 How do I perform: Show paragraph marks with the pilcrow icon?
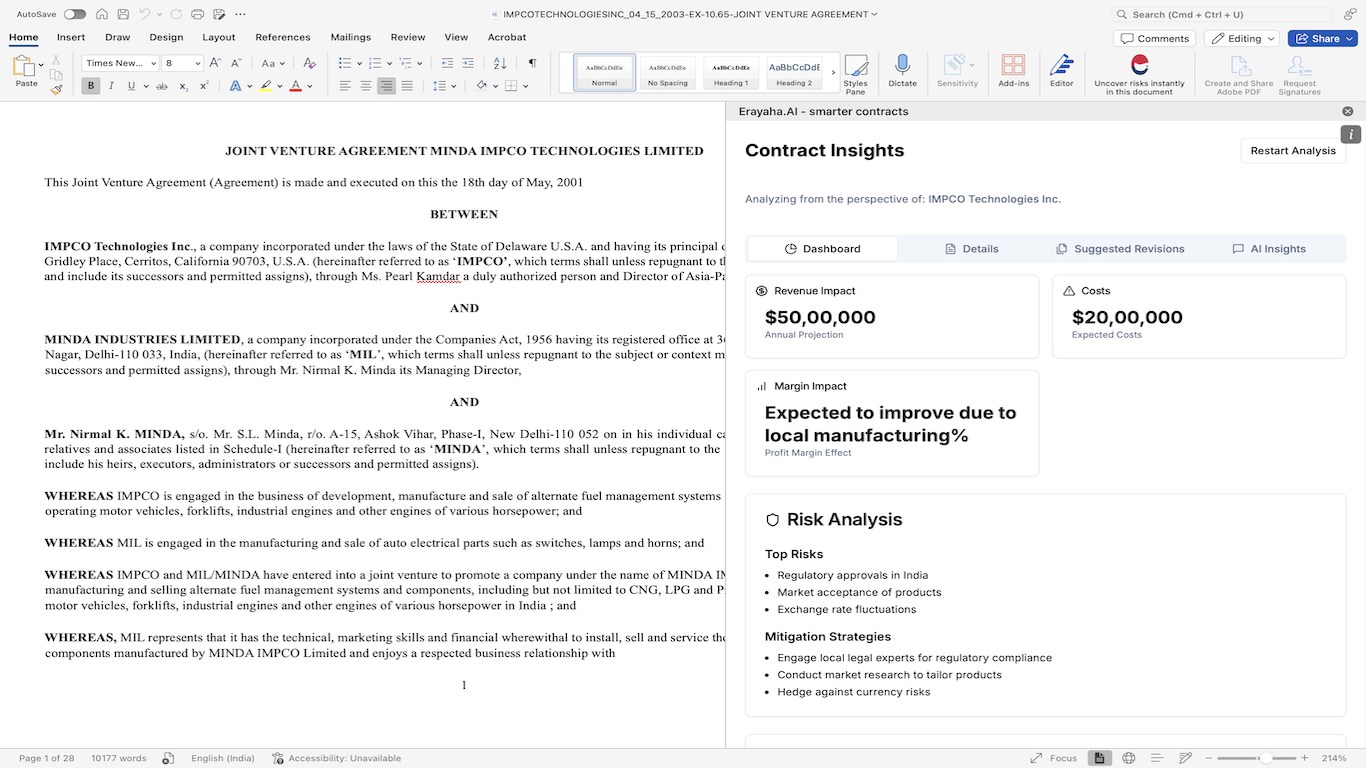tap(532, 63)
